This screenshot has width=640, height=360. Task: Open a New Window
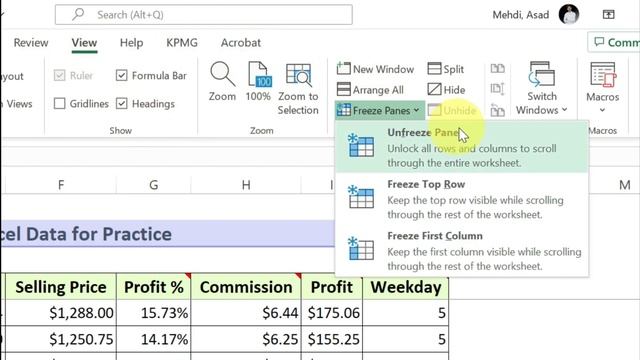[x=376, y=69]
